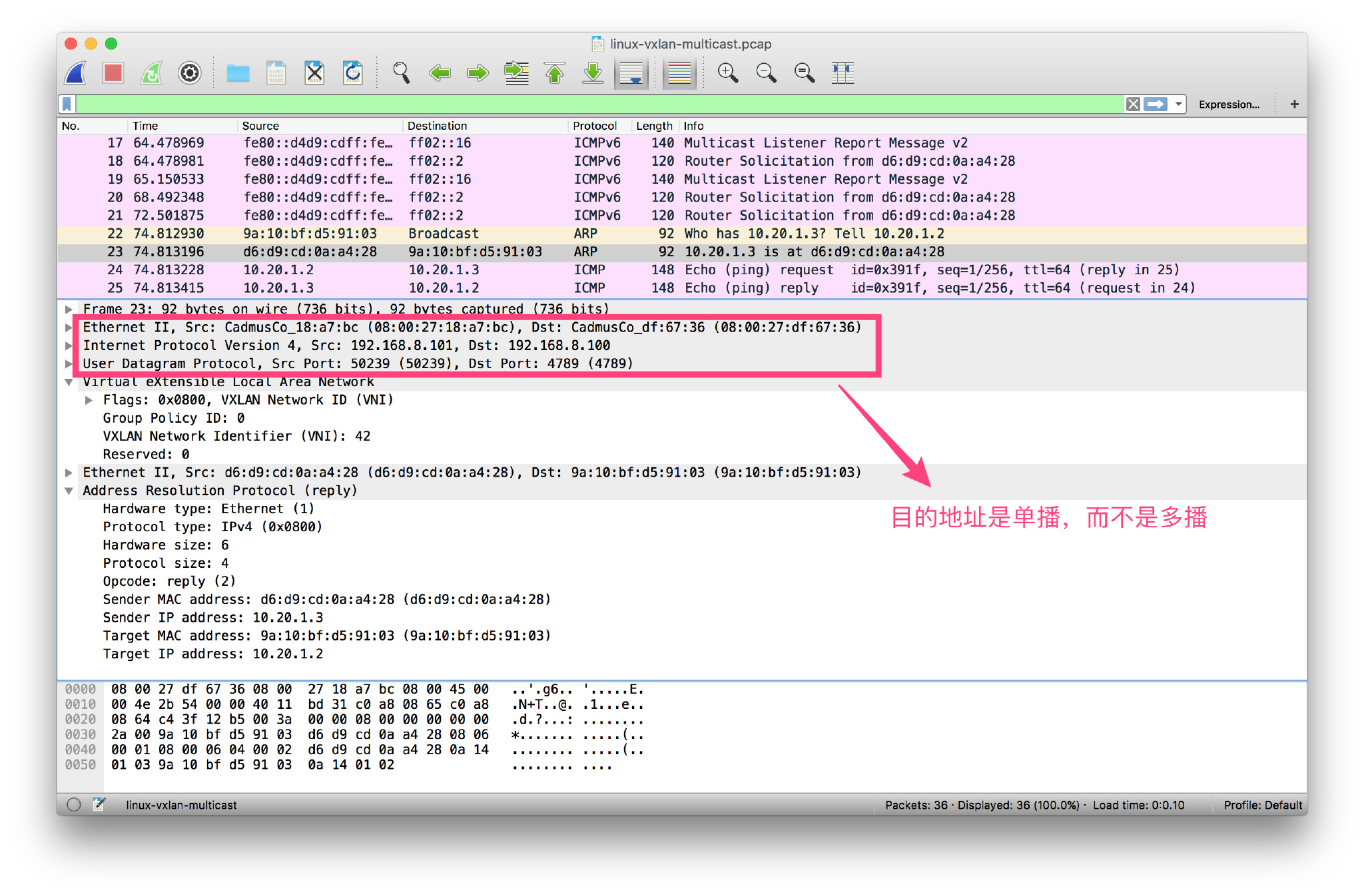Expand outer Ethernet II CadmusCo section
Image resolution: width=1364 pixels, height=896 pixels.
pos(69,328)
